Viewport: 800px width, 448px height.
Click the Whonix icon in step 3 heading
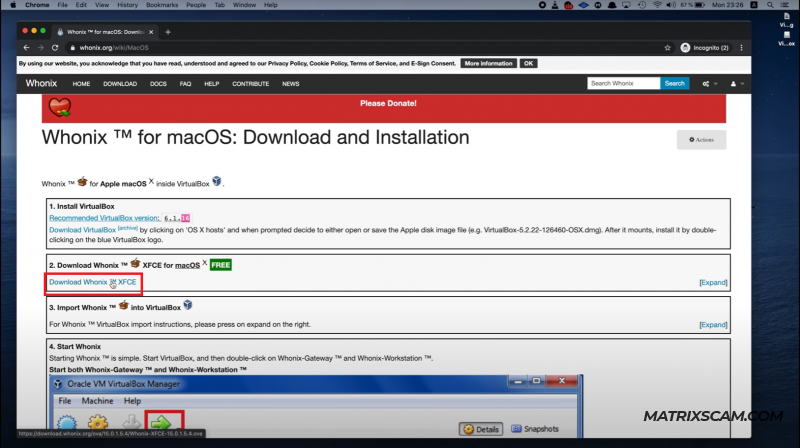pyautogui.click(x=123, y=306)
